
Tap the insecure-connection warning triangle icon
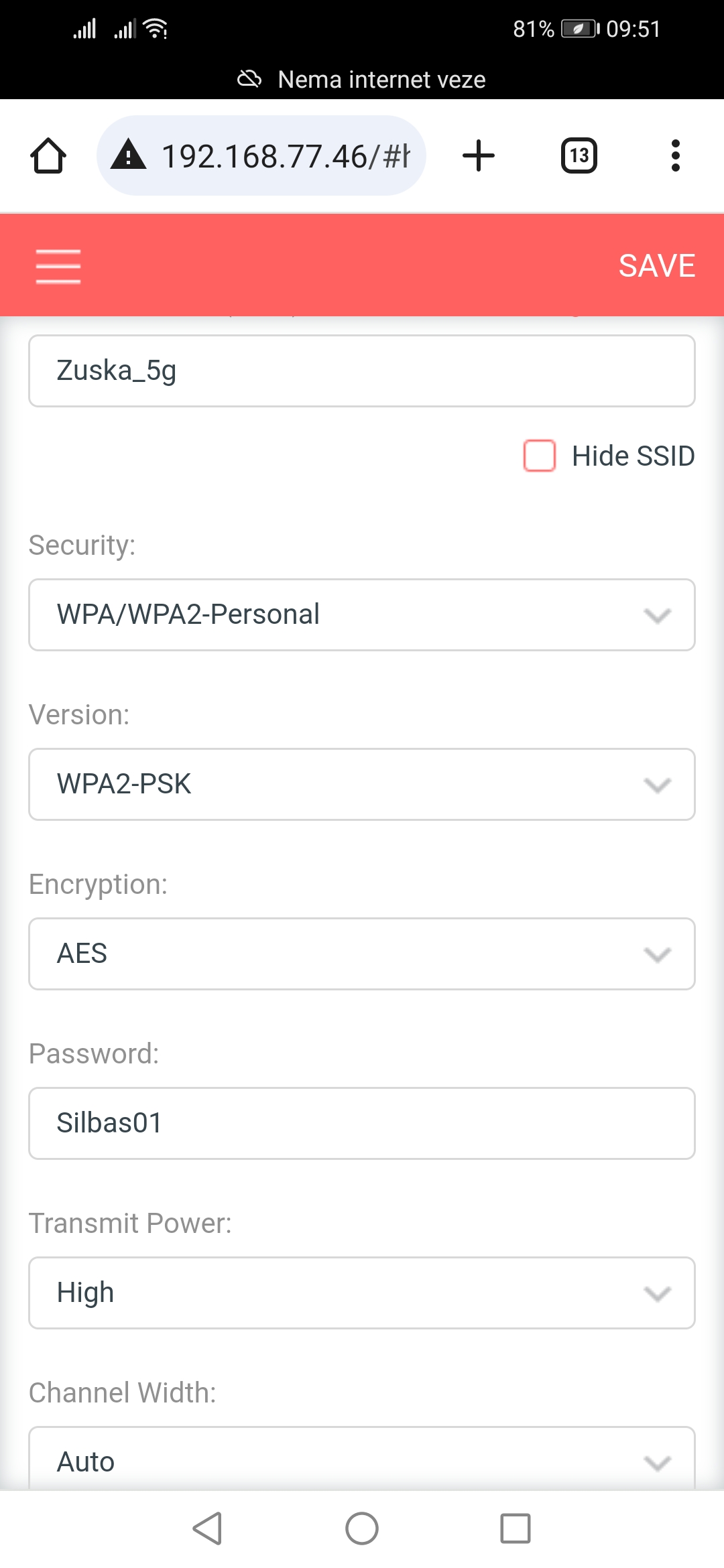click(129, 156)
